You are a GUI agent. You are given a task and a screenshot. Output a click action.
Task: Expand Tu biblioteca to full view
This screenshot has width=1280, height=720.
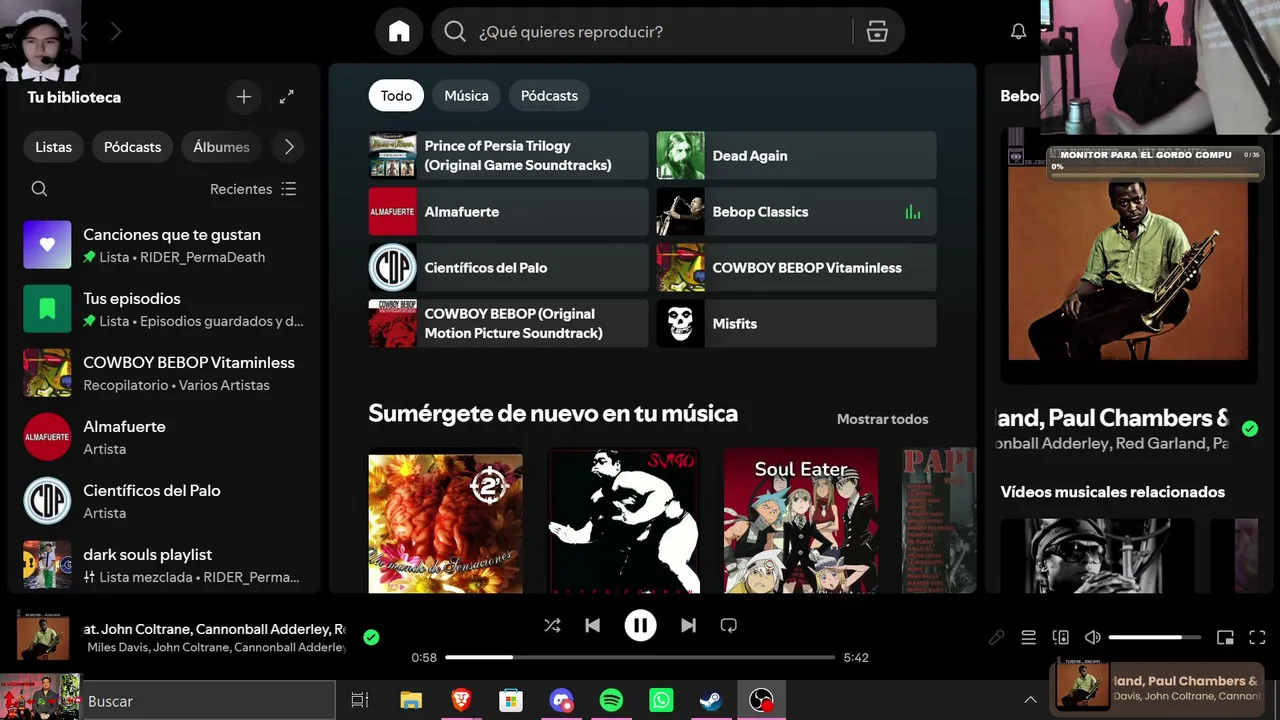[x=287, y=97]
